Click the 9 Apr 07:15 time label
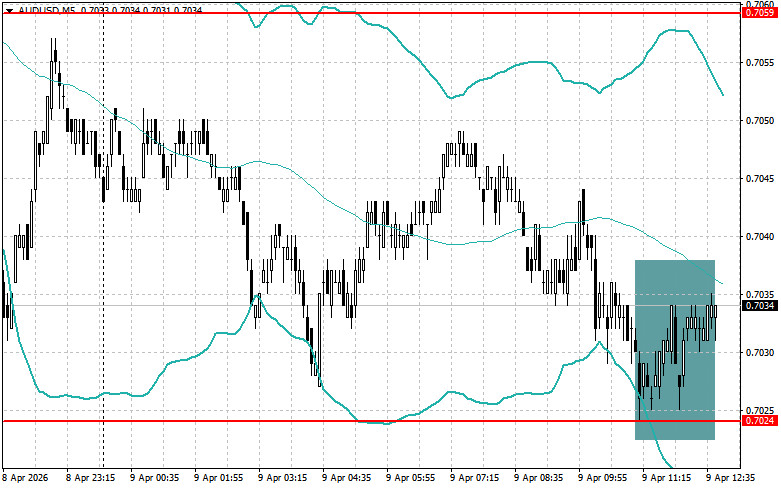Viewport: 781px width, 489px height. (474, 478)
